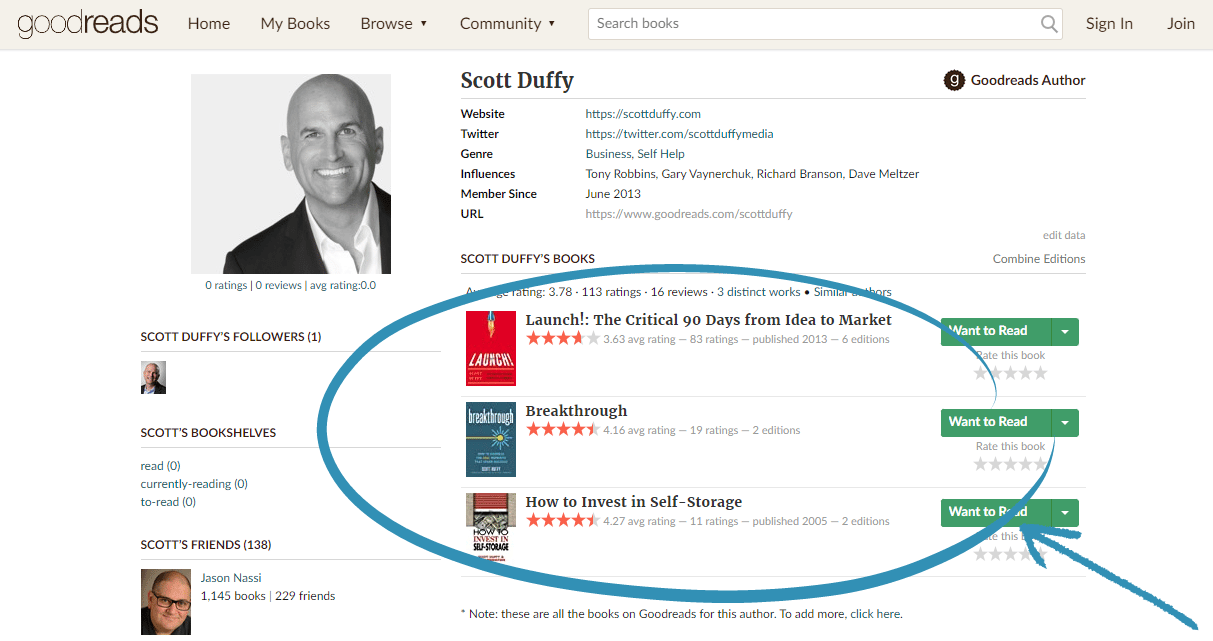Expand shelf options arrow for Launch!
This screenshot has width=1213, height=641.
click(x=1065, y=332)
